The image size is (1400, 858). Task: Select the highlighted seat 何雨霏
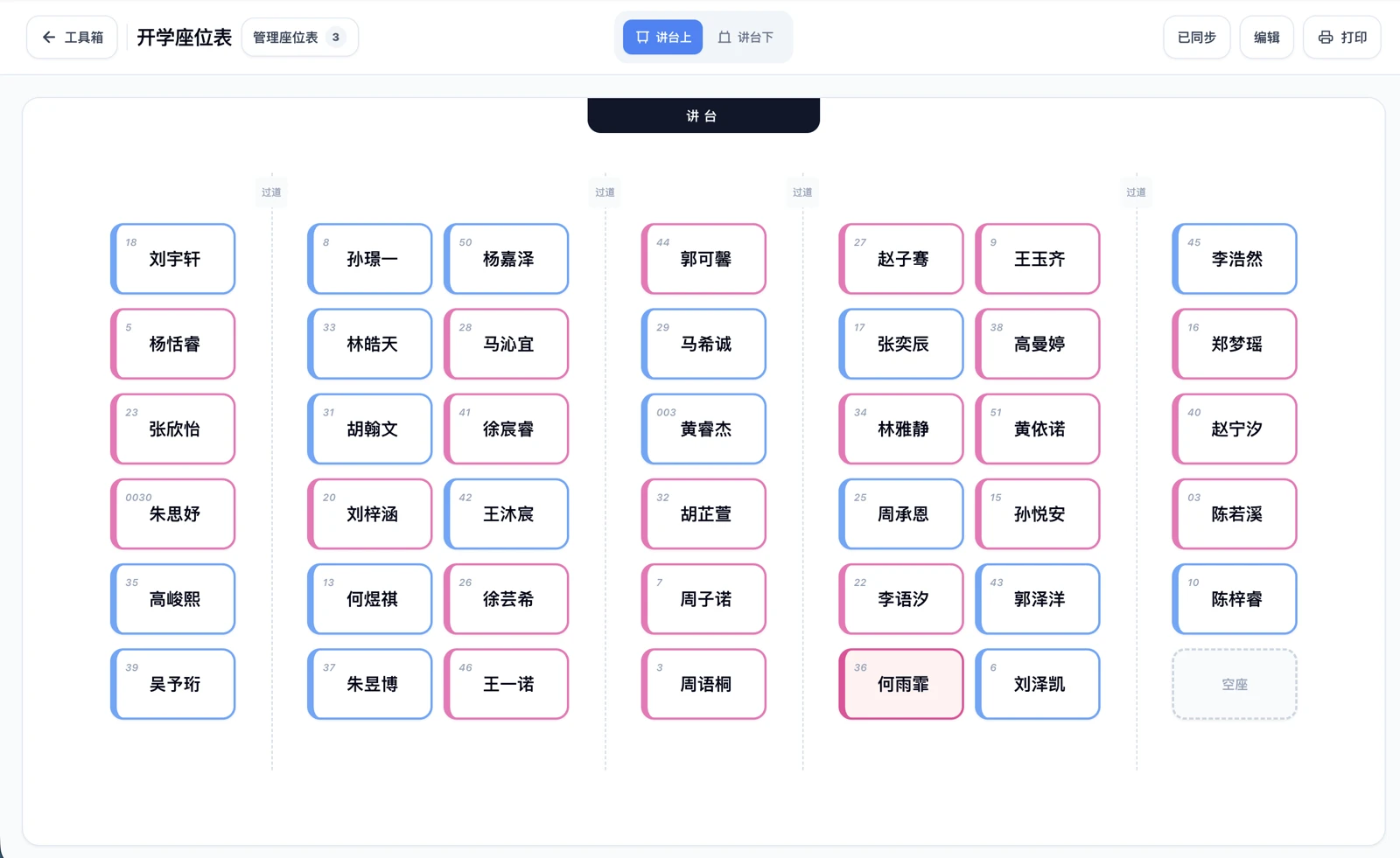click(x=900, y=684)
